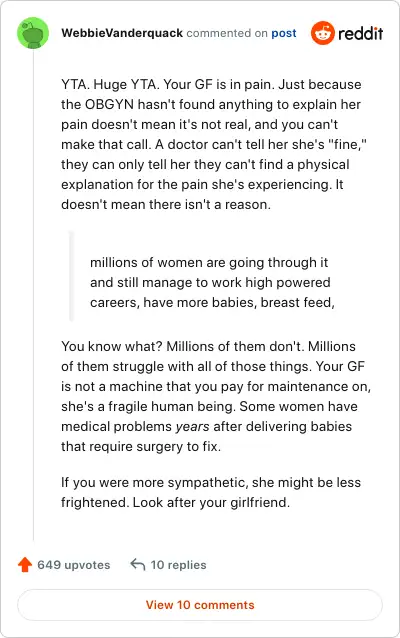Open the '10 replies' link

[178, 565]
